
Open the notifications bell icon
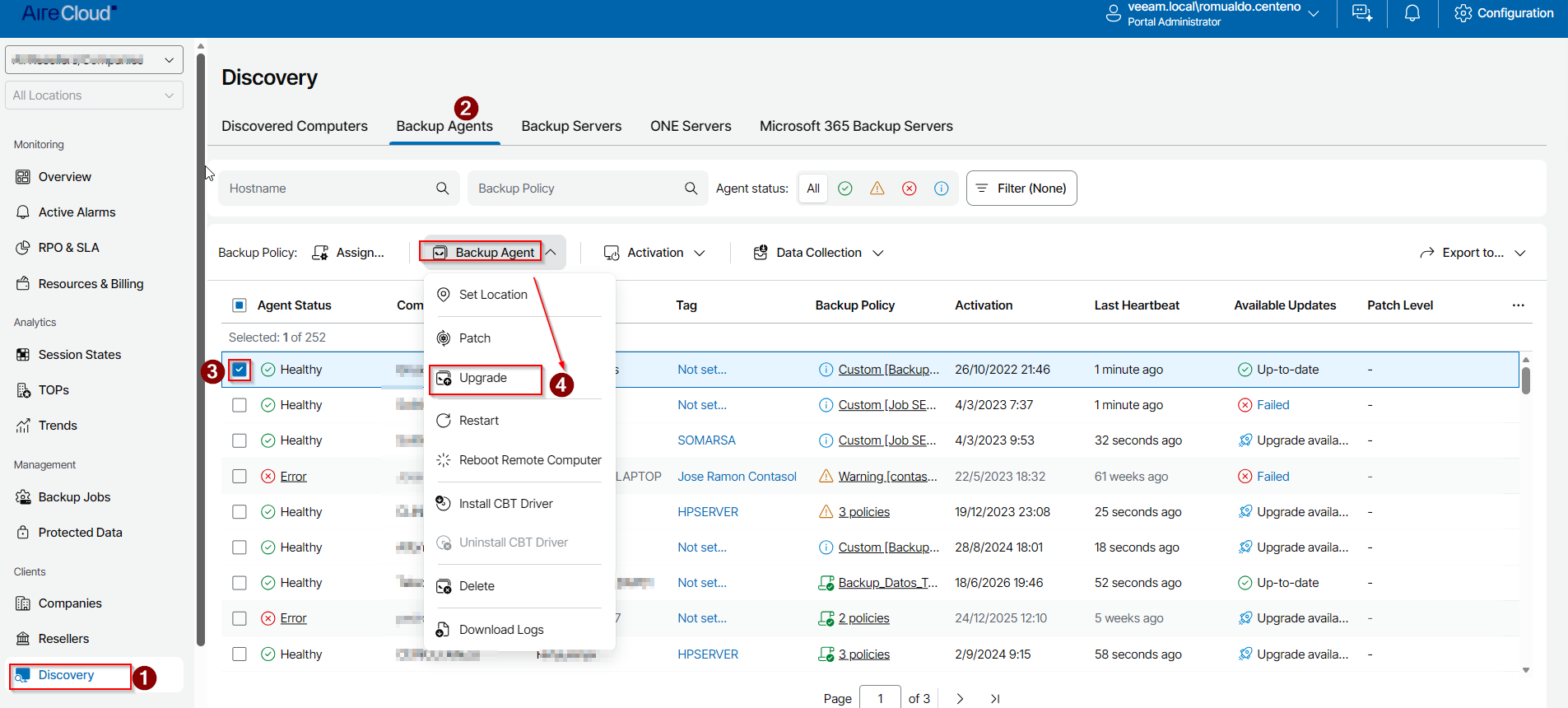coord(1412,13)
